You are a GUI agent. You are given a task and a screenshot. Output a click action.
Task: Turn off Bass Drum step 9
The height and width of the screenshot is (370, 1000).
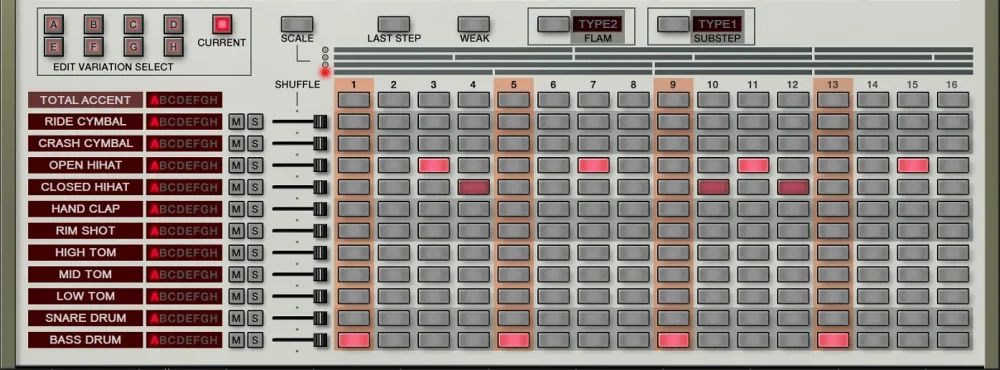click(673, 340)
